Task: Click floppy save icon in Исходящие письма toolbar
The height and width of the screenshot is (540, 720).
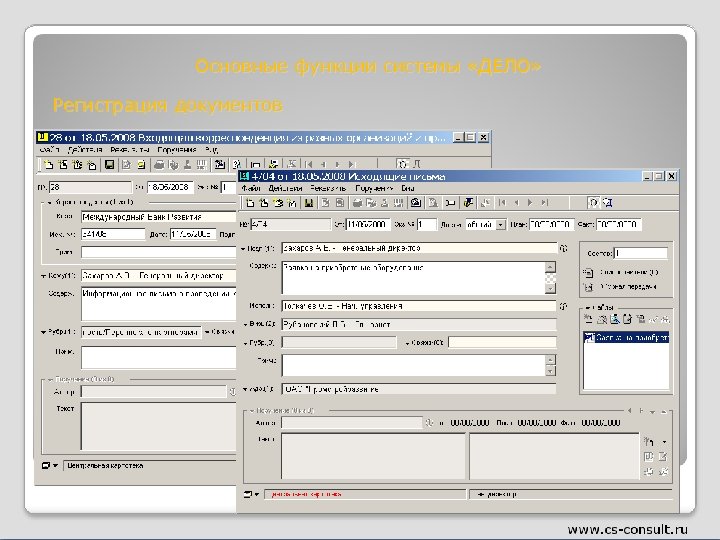Action: (309, 202)
